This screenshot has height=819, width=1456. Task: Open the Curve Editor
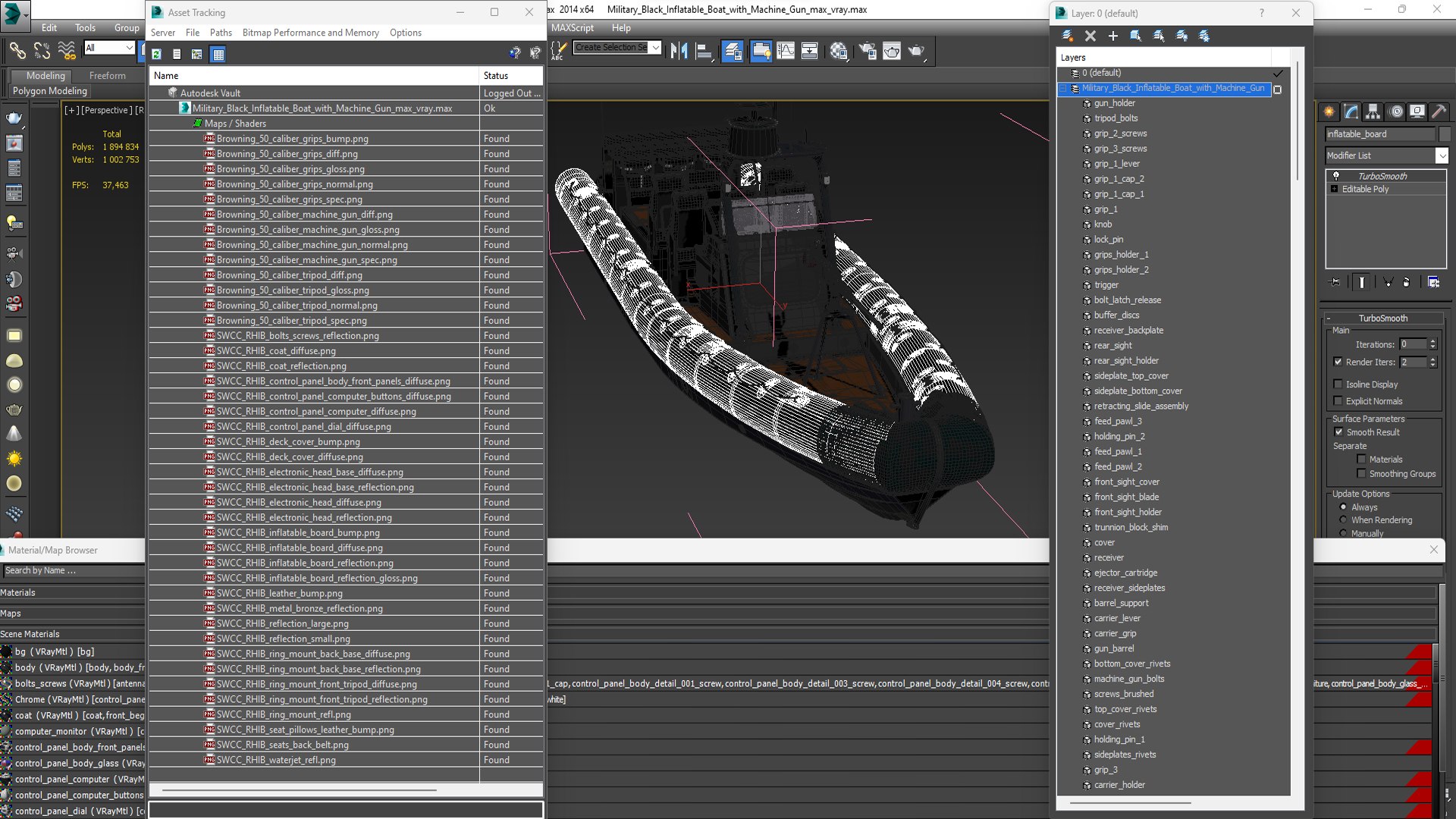pyautogui.click(x=786, y=51)
